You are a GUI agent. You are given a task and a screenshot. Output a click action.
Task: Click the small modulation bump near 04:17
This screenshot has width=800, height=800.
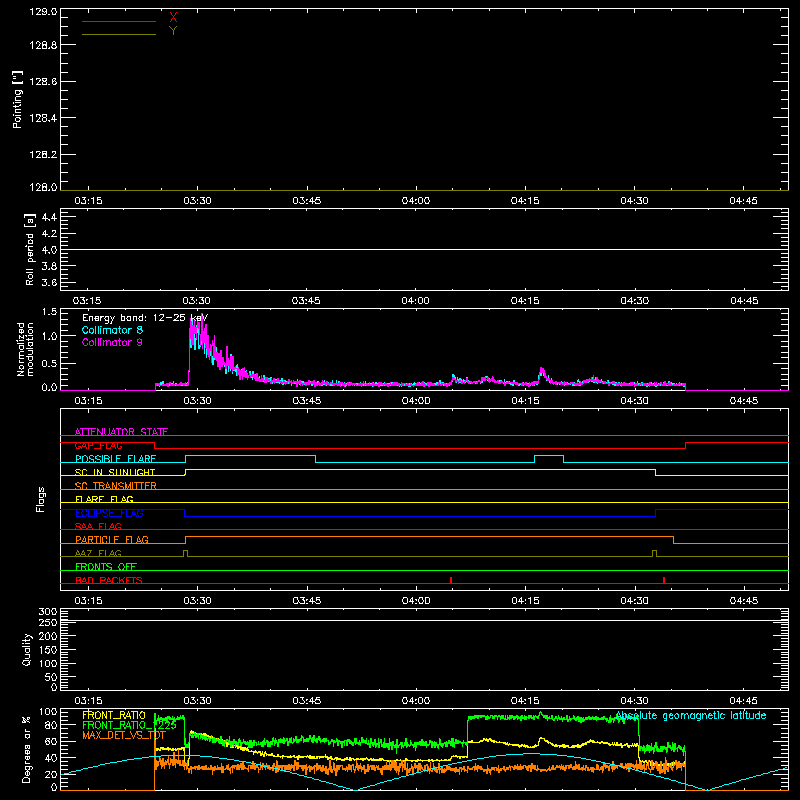point(542,373)
